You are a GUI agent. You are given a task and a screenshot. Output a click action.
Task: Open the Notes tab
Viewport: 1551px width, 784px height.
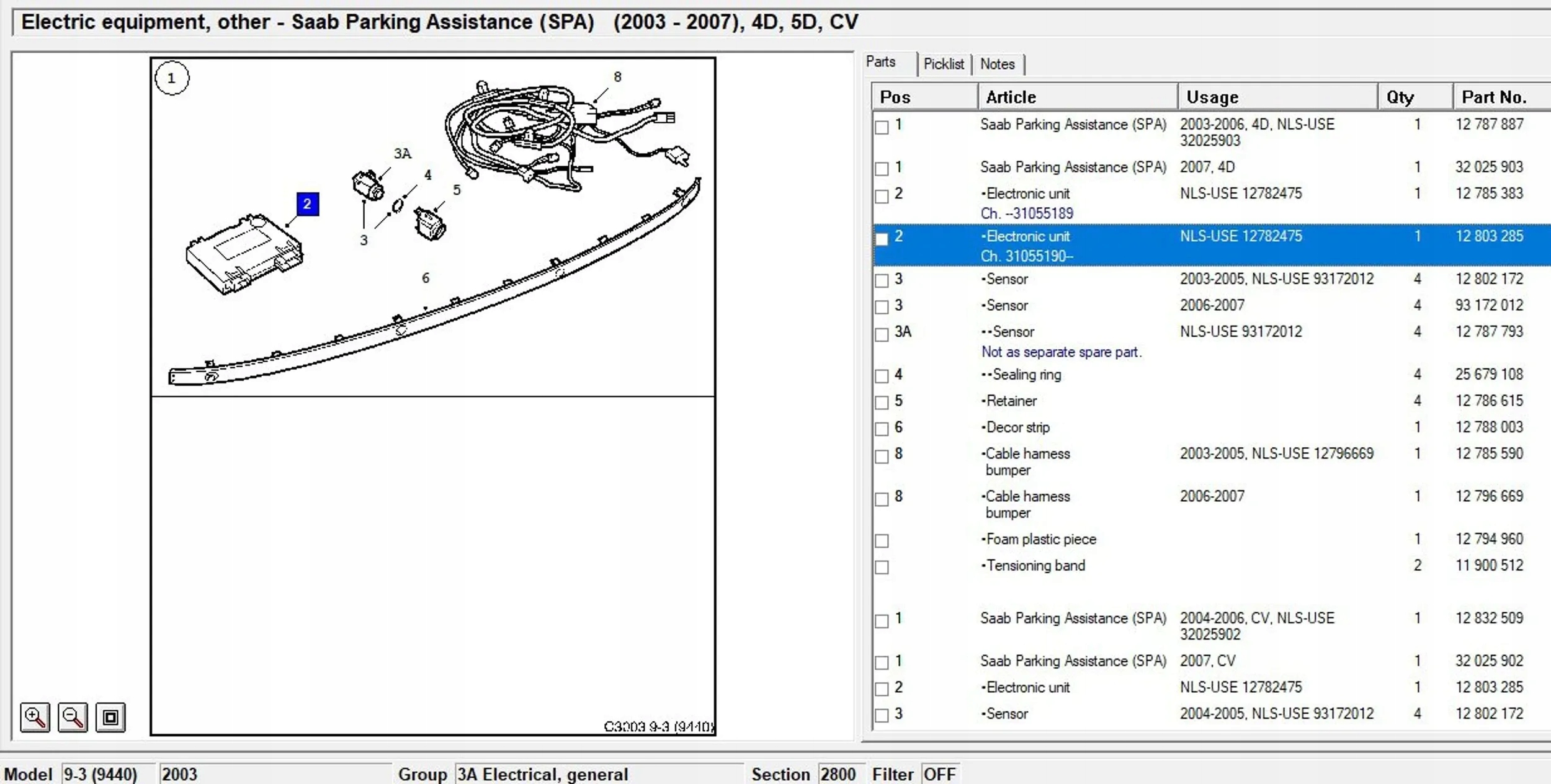point(997,64)
